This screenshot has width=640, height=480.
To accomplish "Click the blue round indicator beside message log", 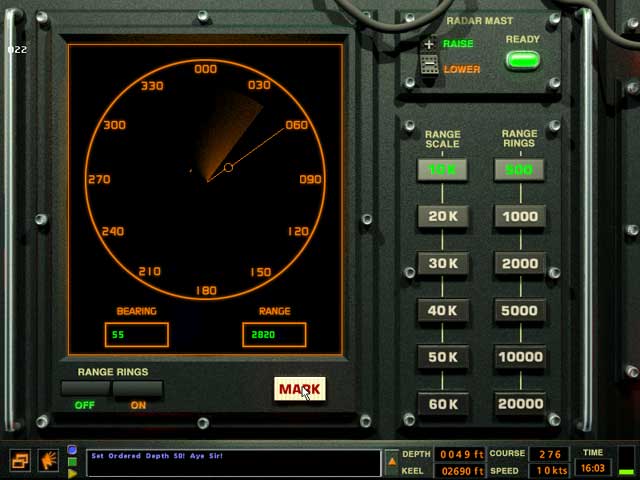I will tap(73, 450).
